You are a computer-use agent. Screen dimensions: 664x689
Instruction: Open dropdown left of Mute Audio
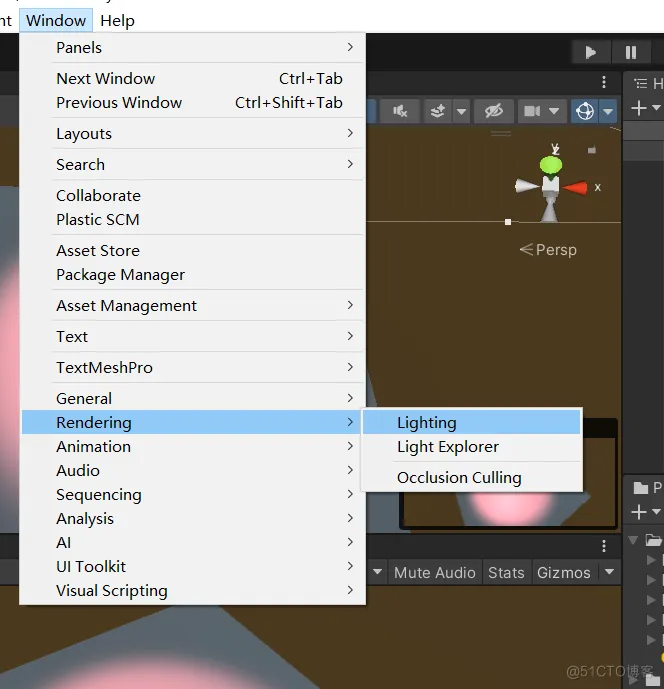377,572
